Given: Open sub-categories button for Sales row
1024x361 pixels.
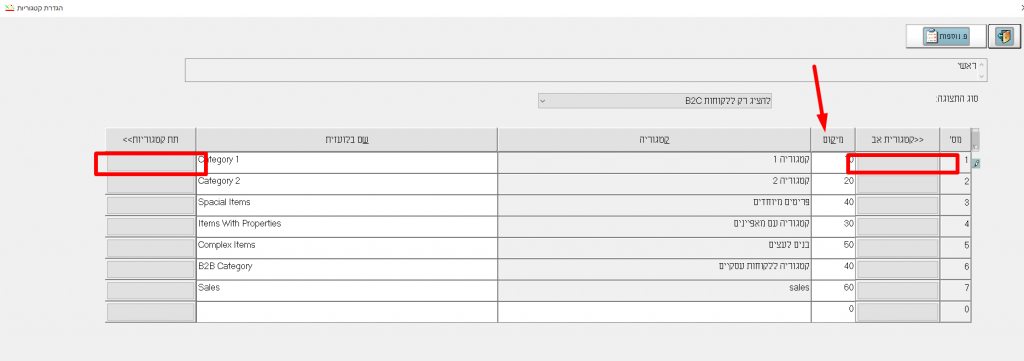Looking at the screenshot, I should tap(151, 290).
